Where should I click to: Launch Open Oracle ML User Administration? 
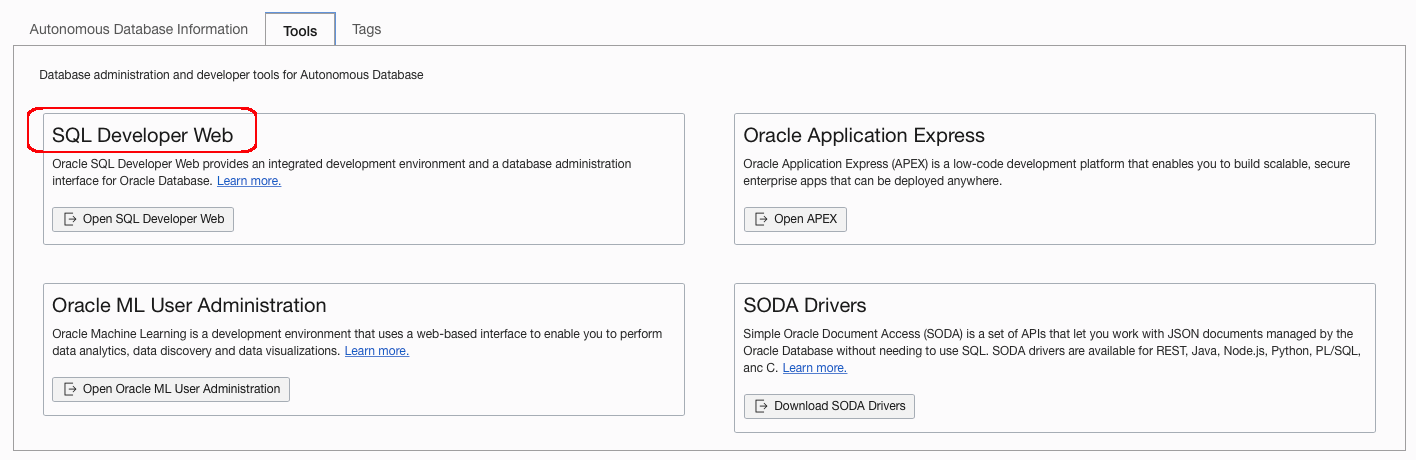click(x=171, y=389)
